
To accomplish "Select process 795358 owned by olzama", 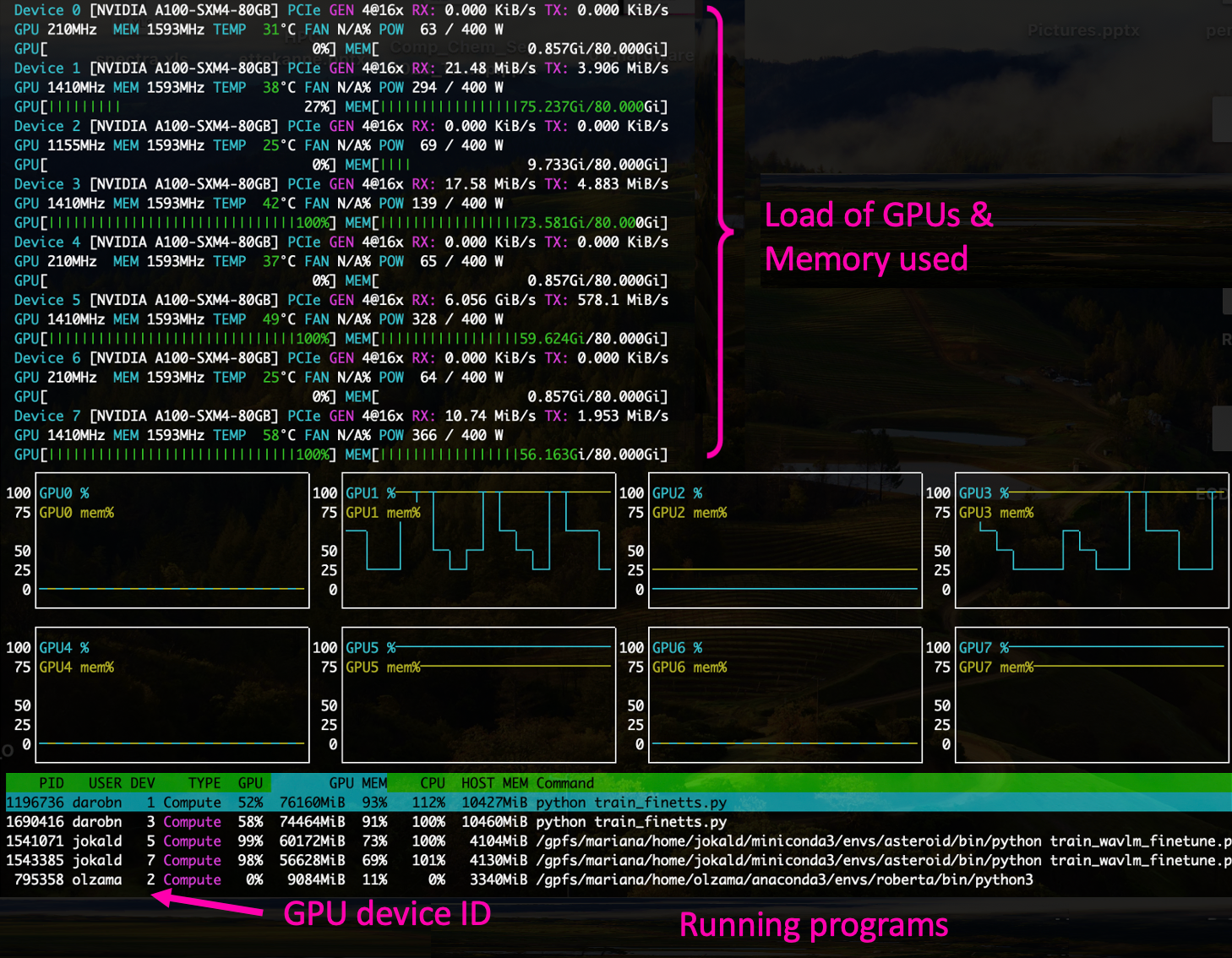I will [x=619, y=879].
